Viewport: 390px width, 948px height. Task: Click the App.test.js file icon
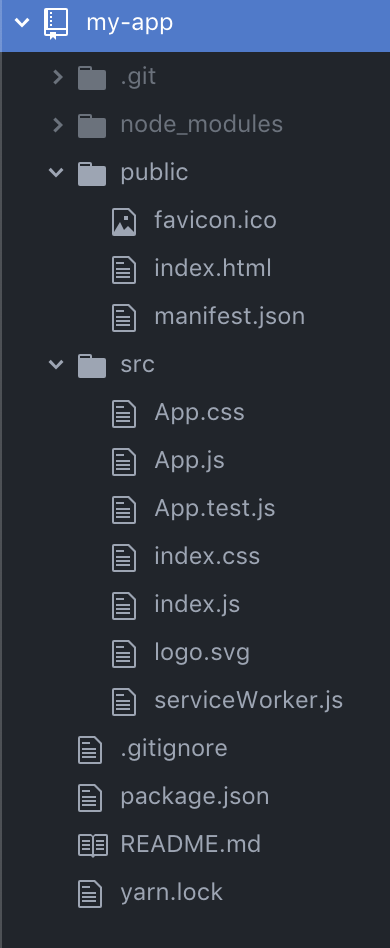click(x=124, y=509)
